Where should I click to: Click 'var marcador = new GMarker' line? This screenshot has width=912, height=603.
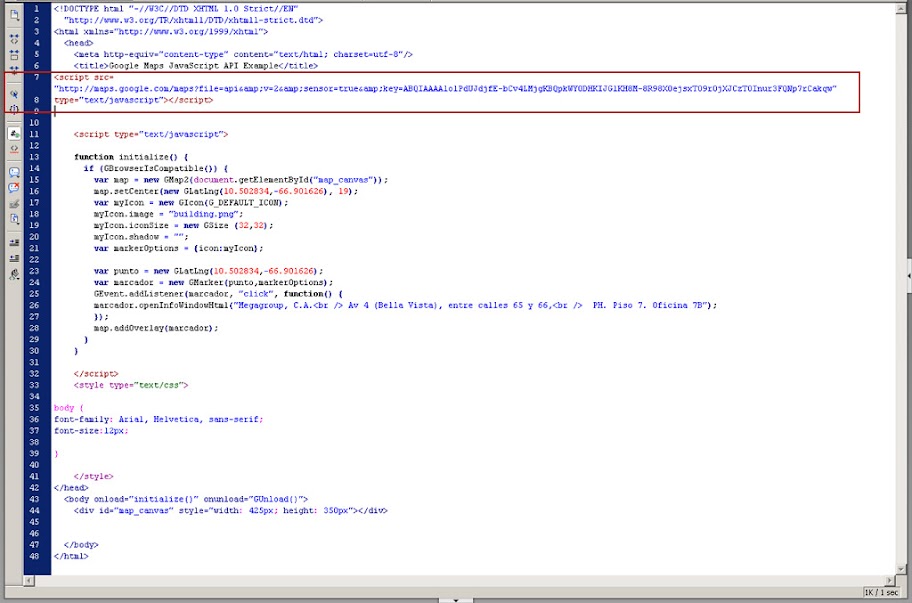tap(213, 283)
